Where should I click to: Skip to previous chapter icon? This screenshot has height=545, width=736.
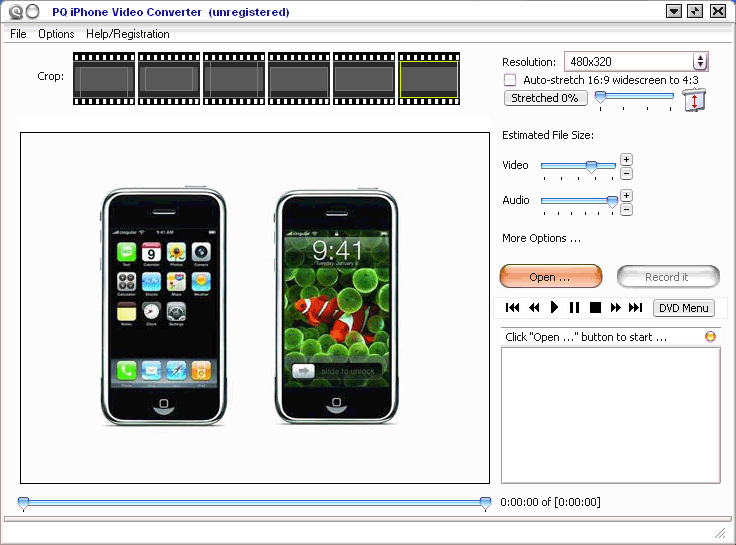pyautogui.click(x=513, y=308)
